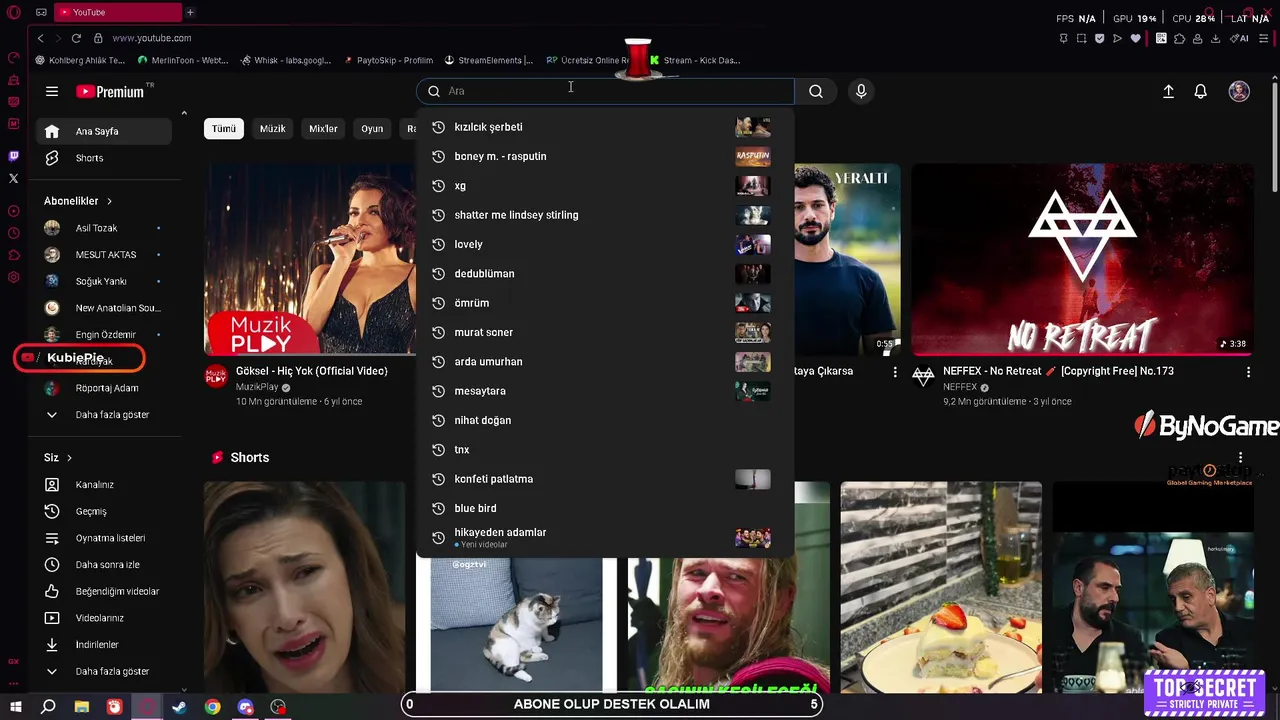Expand Daha fazla göster under subscriptions
1280x720 pixels.
104,415
